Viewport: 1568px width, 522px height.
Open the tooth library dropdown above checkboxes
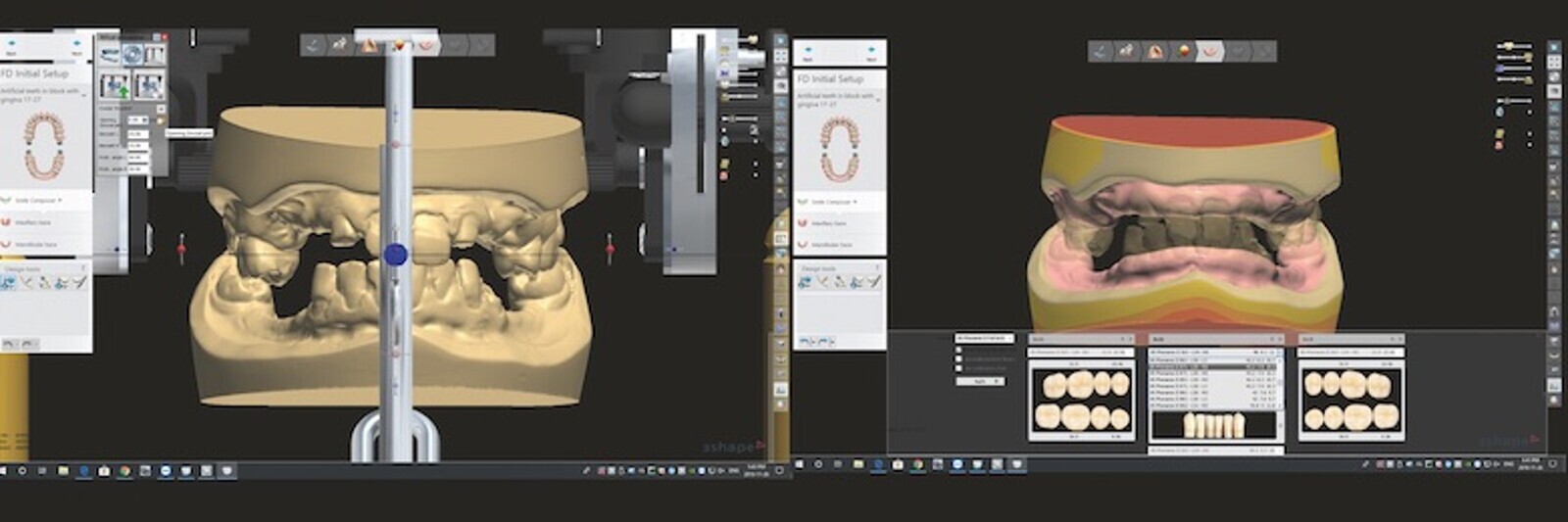click(984, 339)
